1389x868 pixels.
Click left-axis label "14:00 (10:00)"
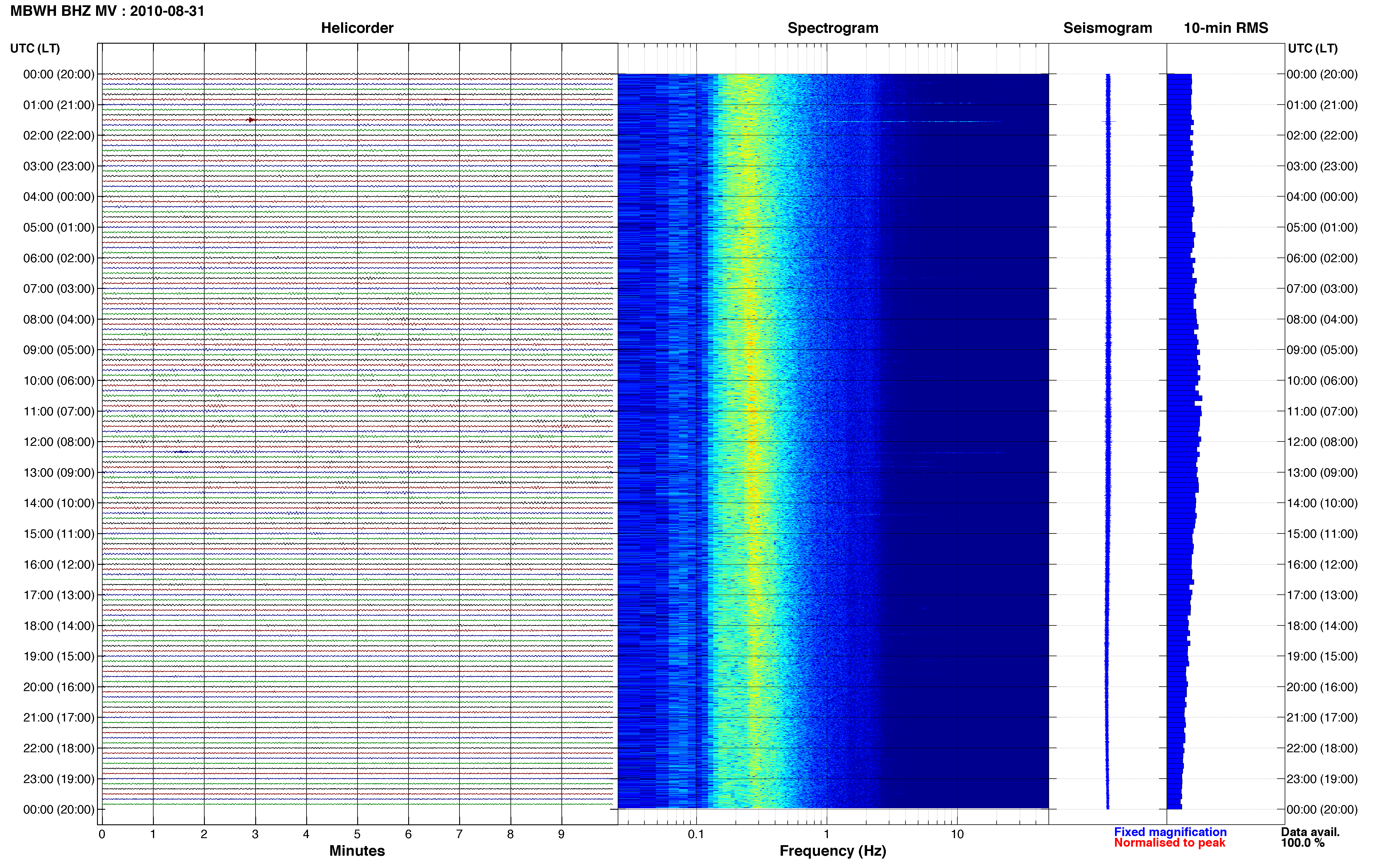[59, 504]
